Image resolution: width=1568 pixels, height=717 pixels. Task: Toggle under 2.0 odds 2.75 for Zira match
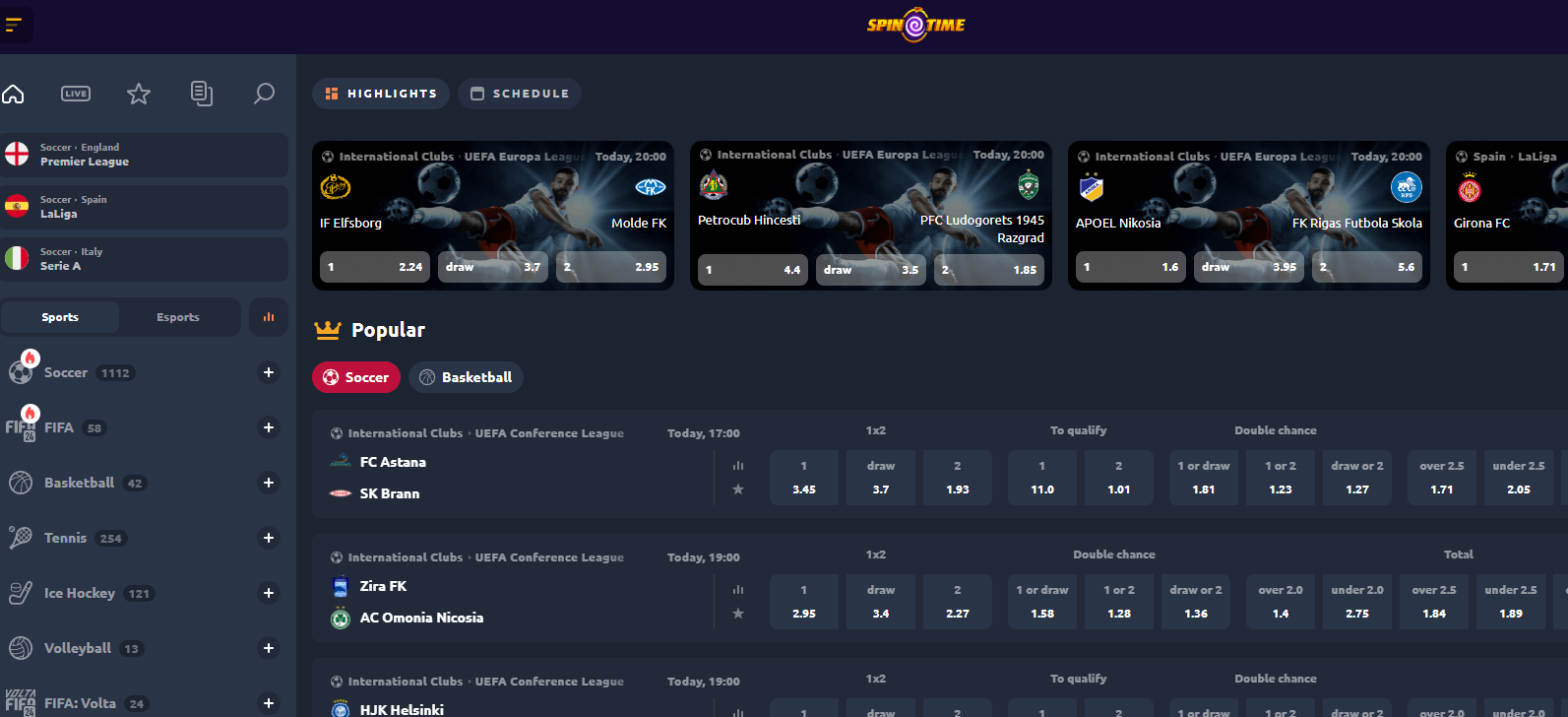[1357, 602]
